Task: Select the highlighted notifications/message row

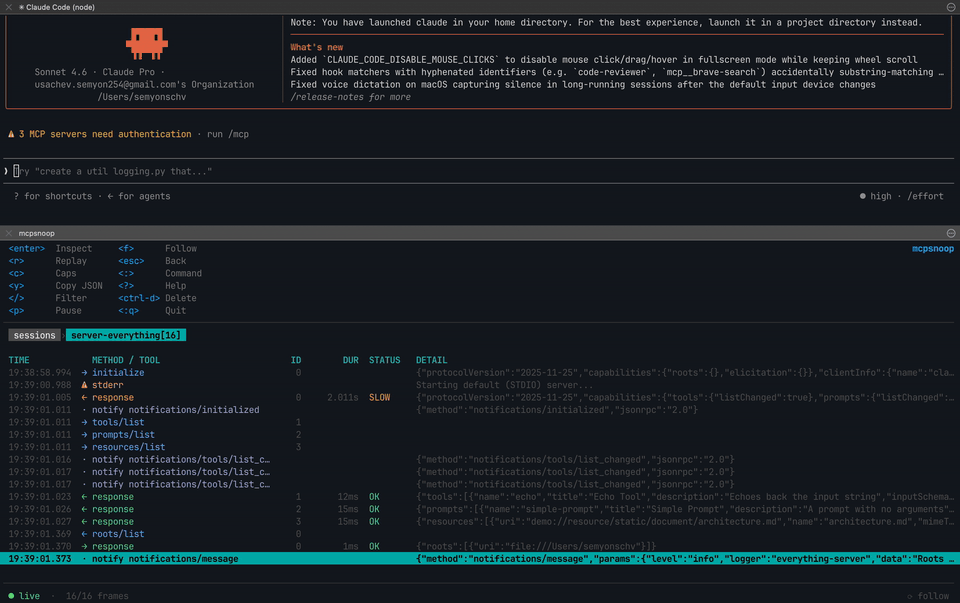Action: point(480,559)
